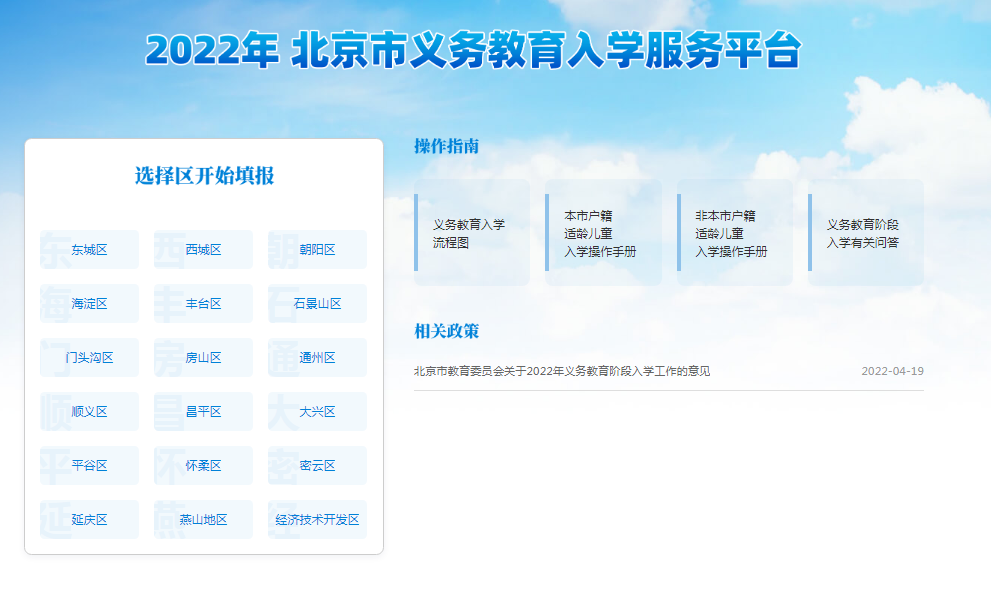The width and height of the screenshot is (991, 591).
Task: Open 非本市户籍适龄儿童入学操作手册 guide
Action: [735, 233]
